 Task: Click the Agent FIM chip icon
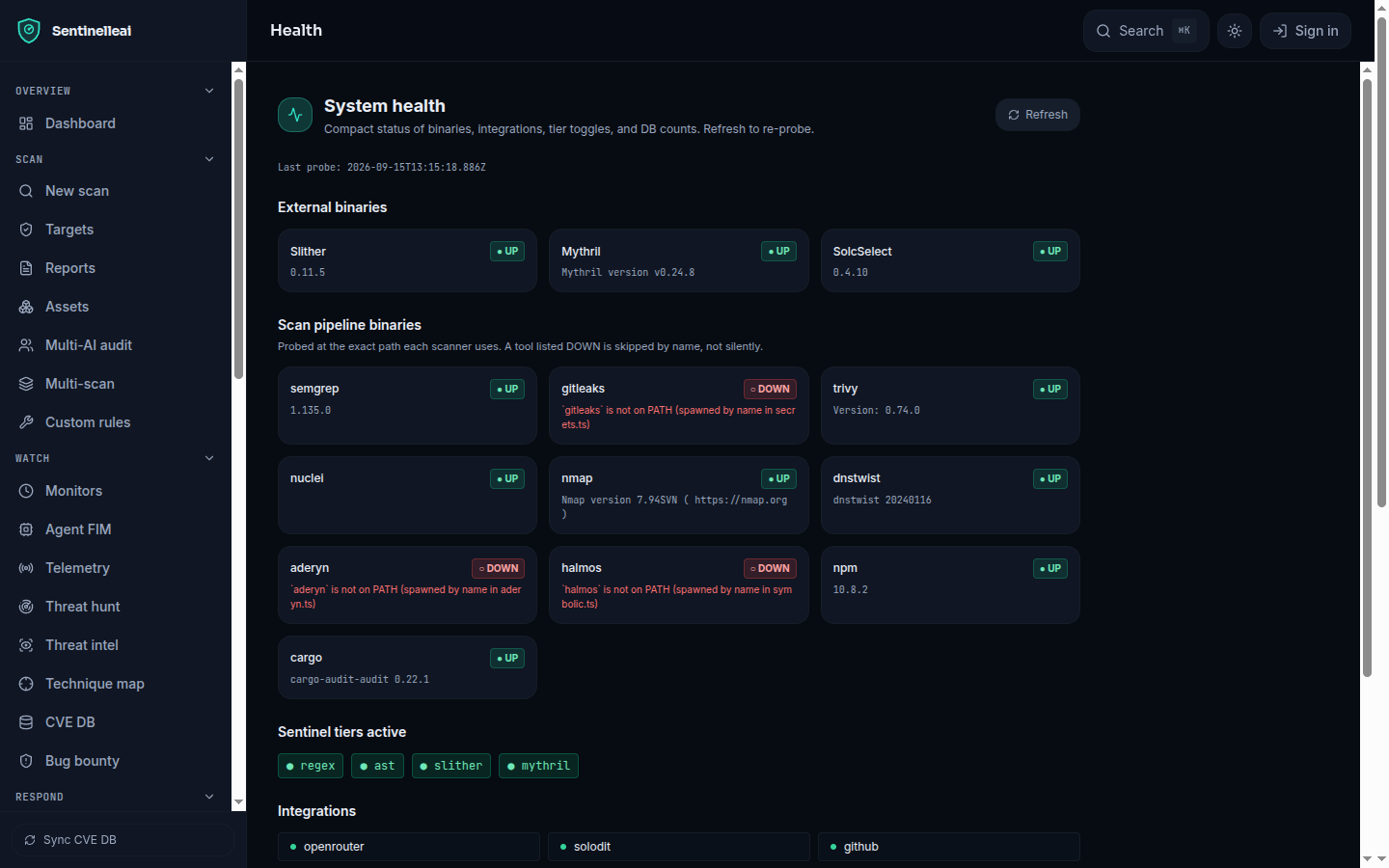click(26, 529)
